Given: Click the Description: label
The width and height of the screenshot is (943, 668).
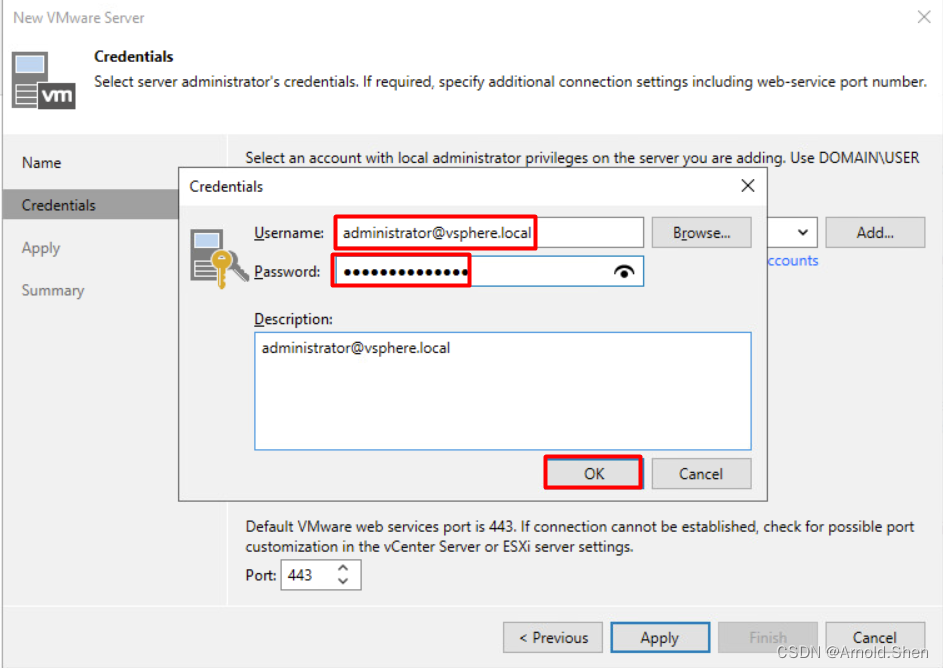Looking at the screenshot, I should (293, 319).
